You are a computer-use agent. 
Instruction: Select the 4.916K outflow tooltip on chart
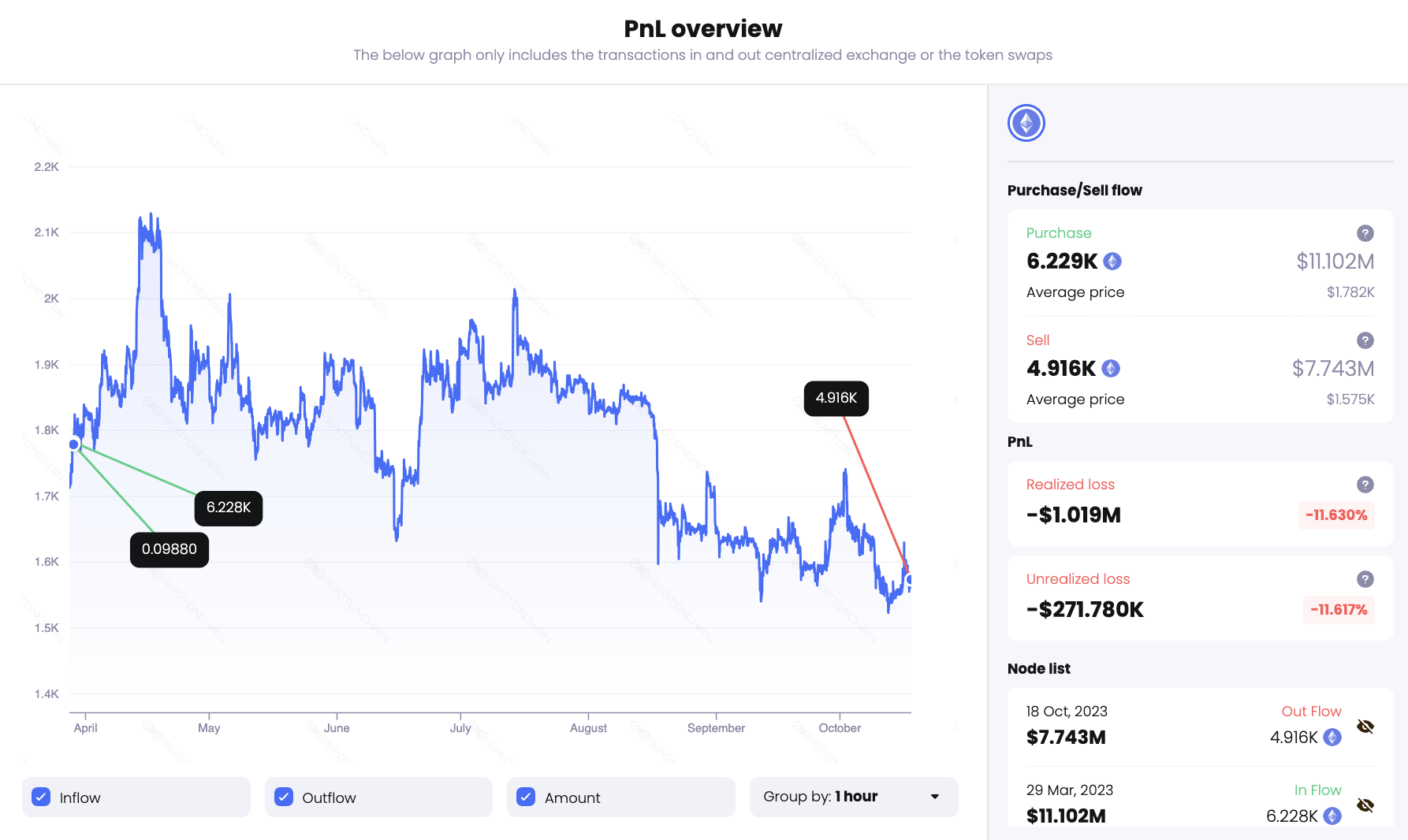pyautogui.click(x=836, y=398)
